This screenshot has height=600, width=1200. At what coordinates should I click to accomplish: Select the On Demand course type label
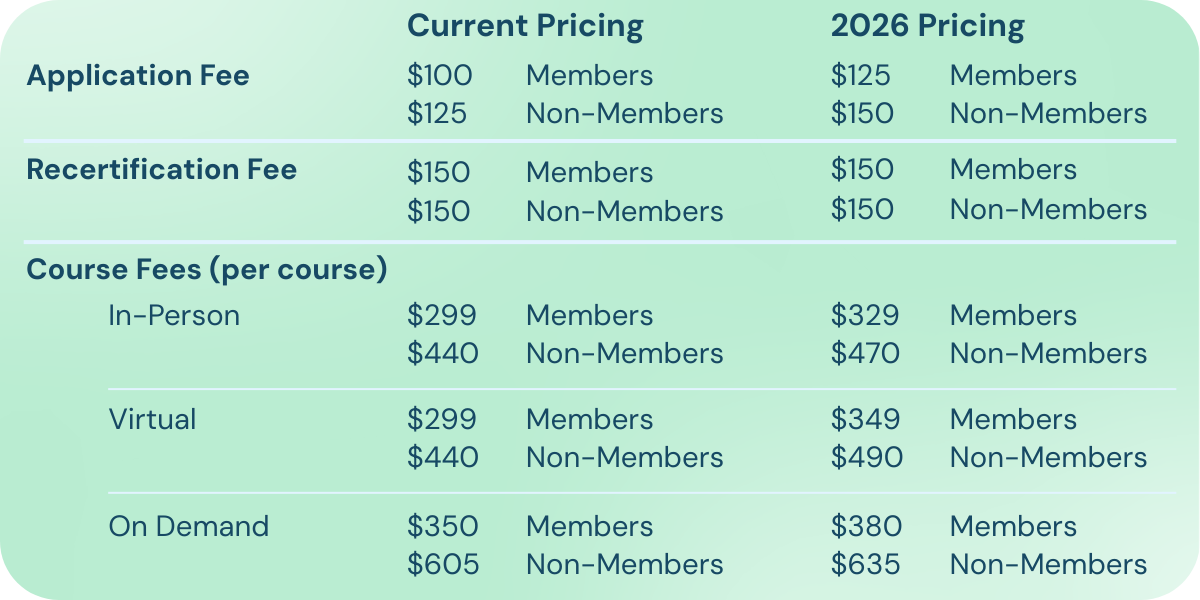[x=188, y=526]
